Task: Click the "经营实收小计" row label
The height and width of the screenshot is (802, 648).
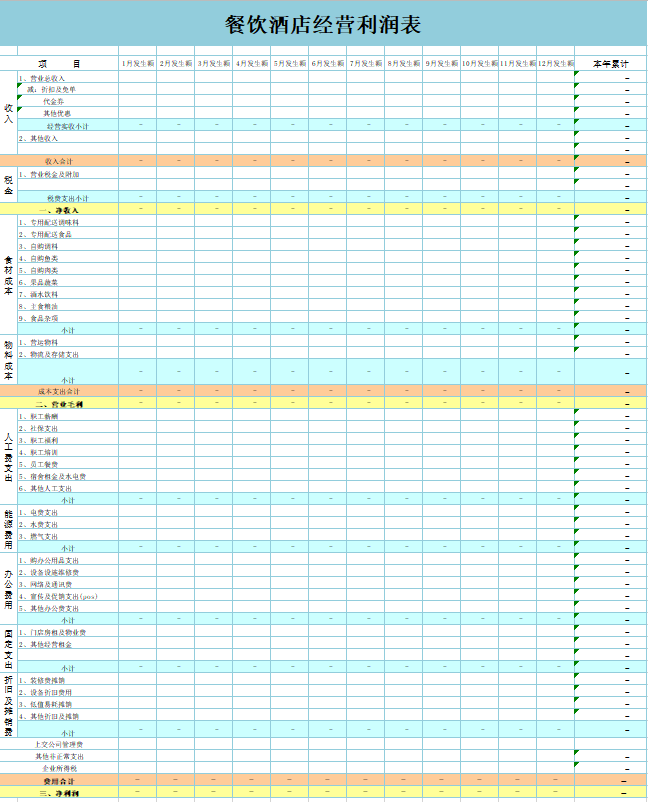Action: pos(68,126)
